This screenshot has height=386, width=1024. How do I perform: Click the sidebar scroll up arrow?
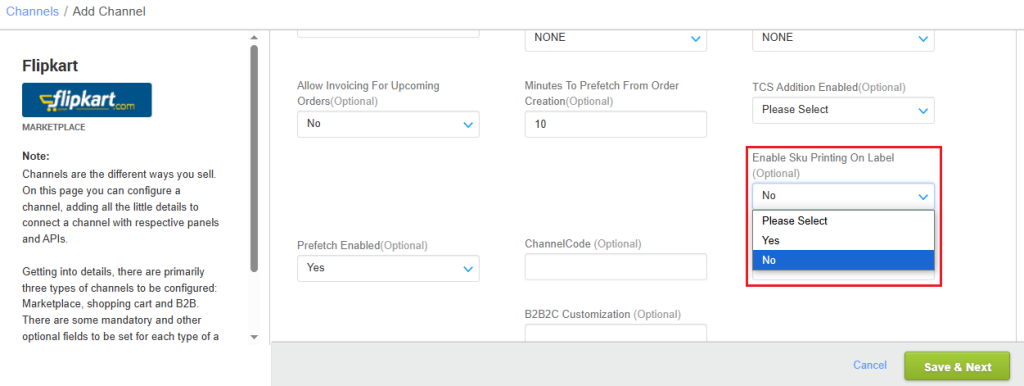point(254,39)
